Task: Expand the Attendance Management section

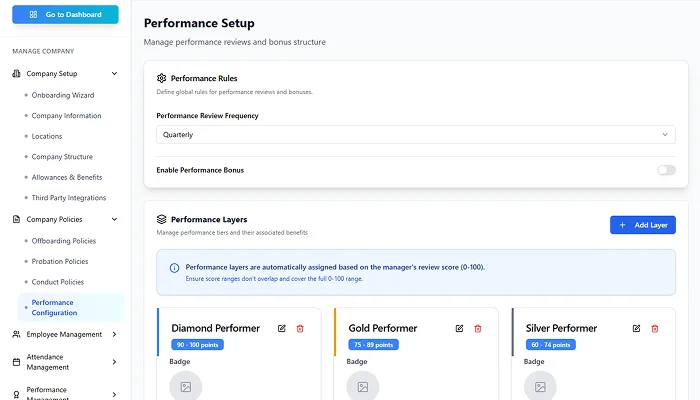Action: click(114, 362)
